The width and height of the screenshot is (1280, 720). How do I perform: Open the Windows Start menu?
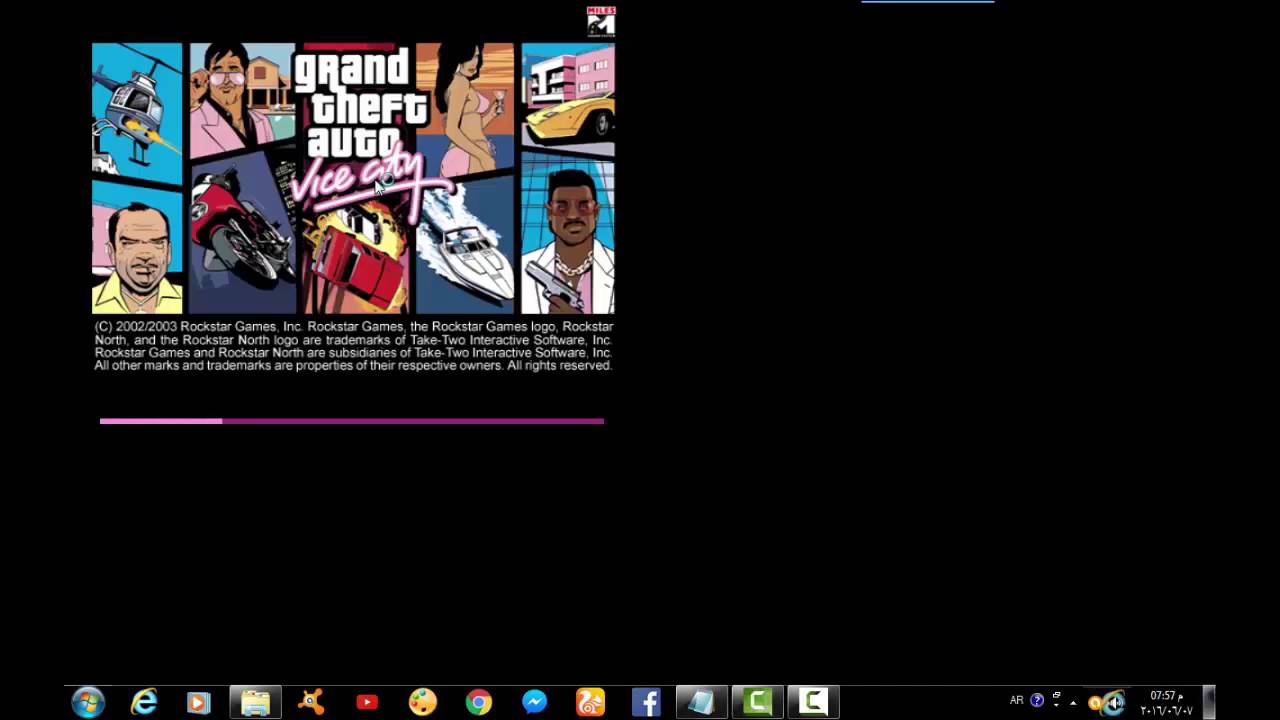point(88,702)
